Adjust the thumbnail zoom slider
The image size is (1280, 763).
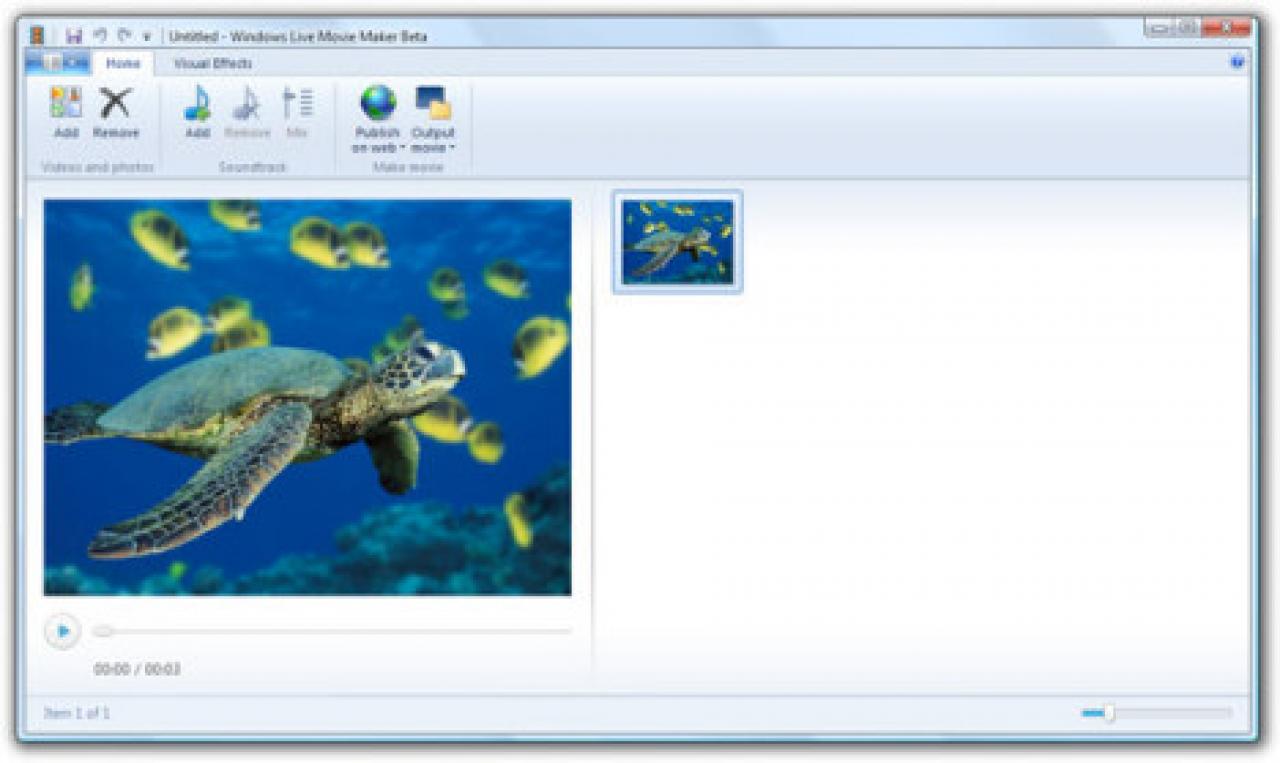point(1157,713)
